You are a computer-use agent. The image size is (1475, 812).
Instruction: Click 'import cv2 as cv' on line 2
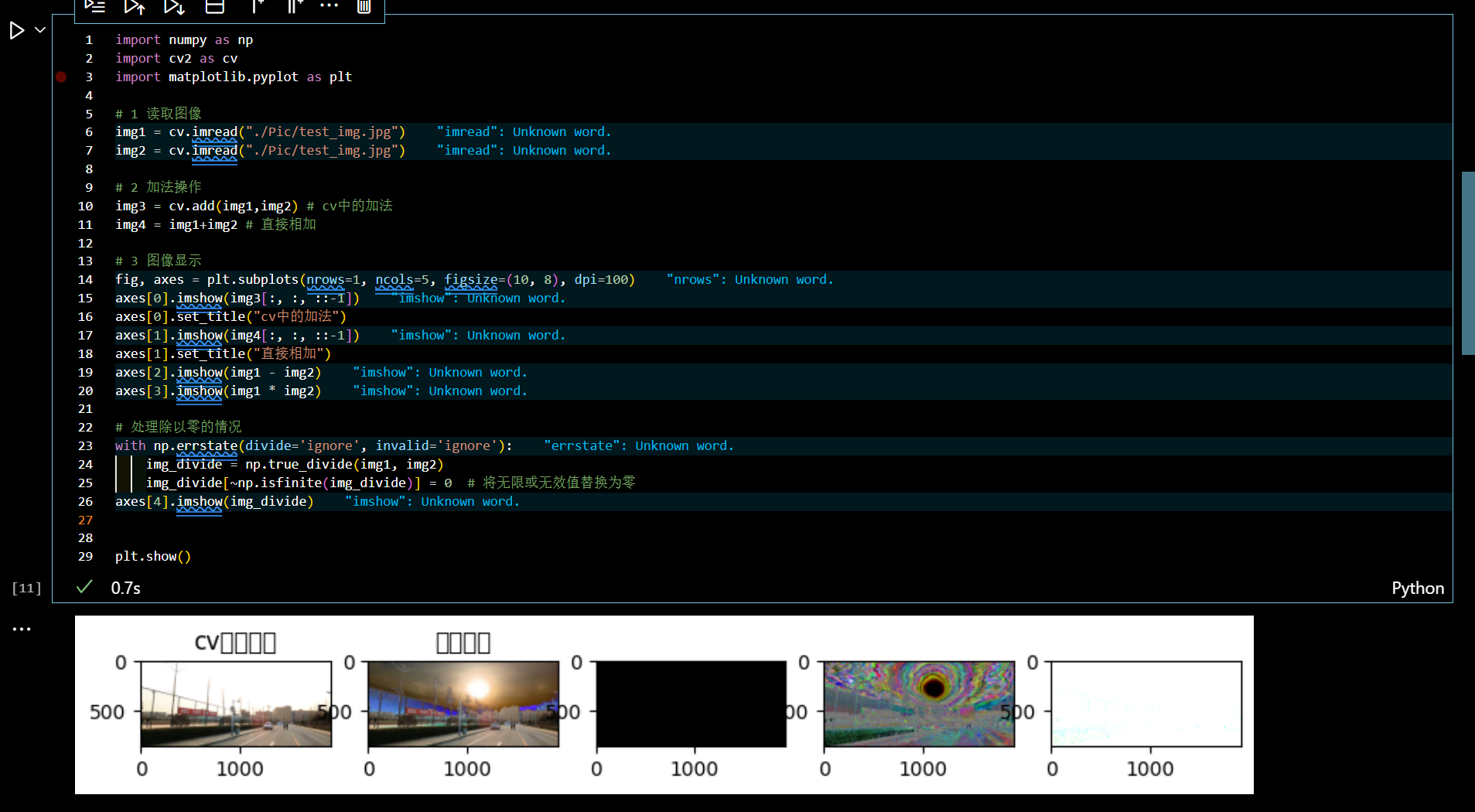tap(176, 58)
